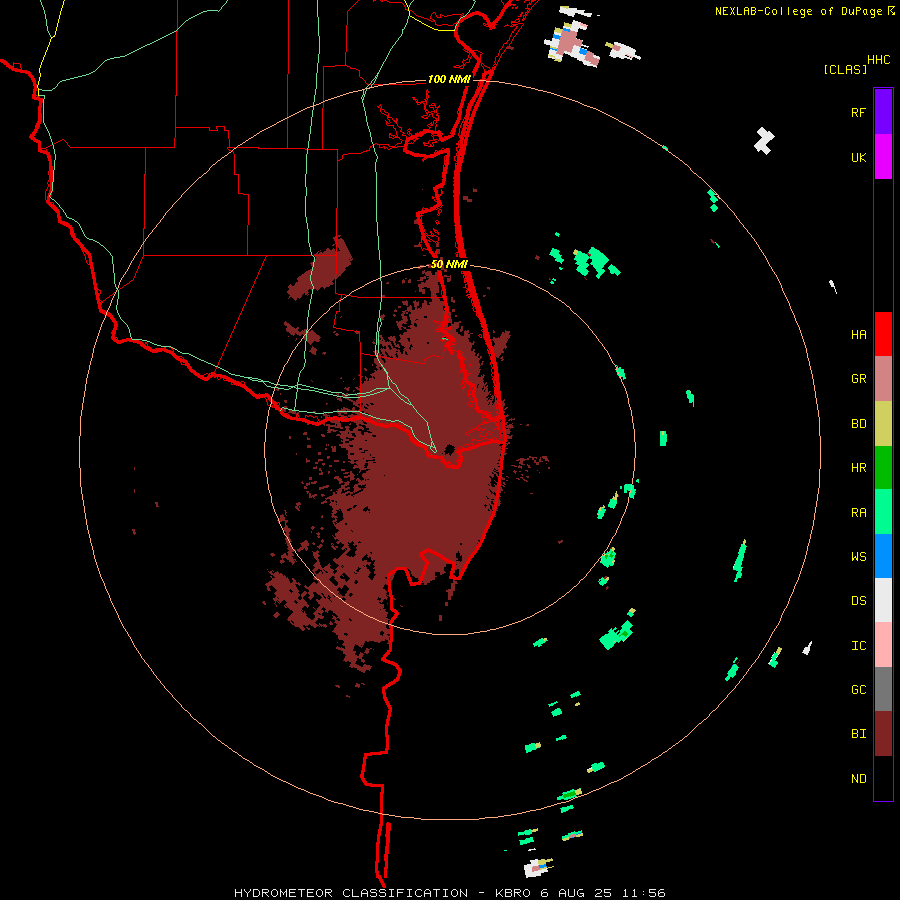Click the [CLAS] units label

coord(845,69)
